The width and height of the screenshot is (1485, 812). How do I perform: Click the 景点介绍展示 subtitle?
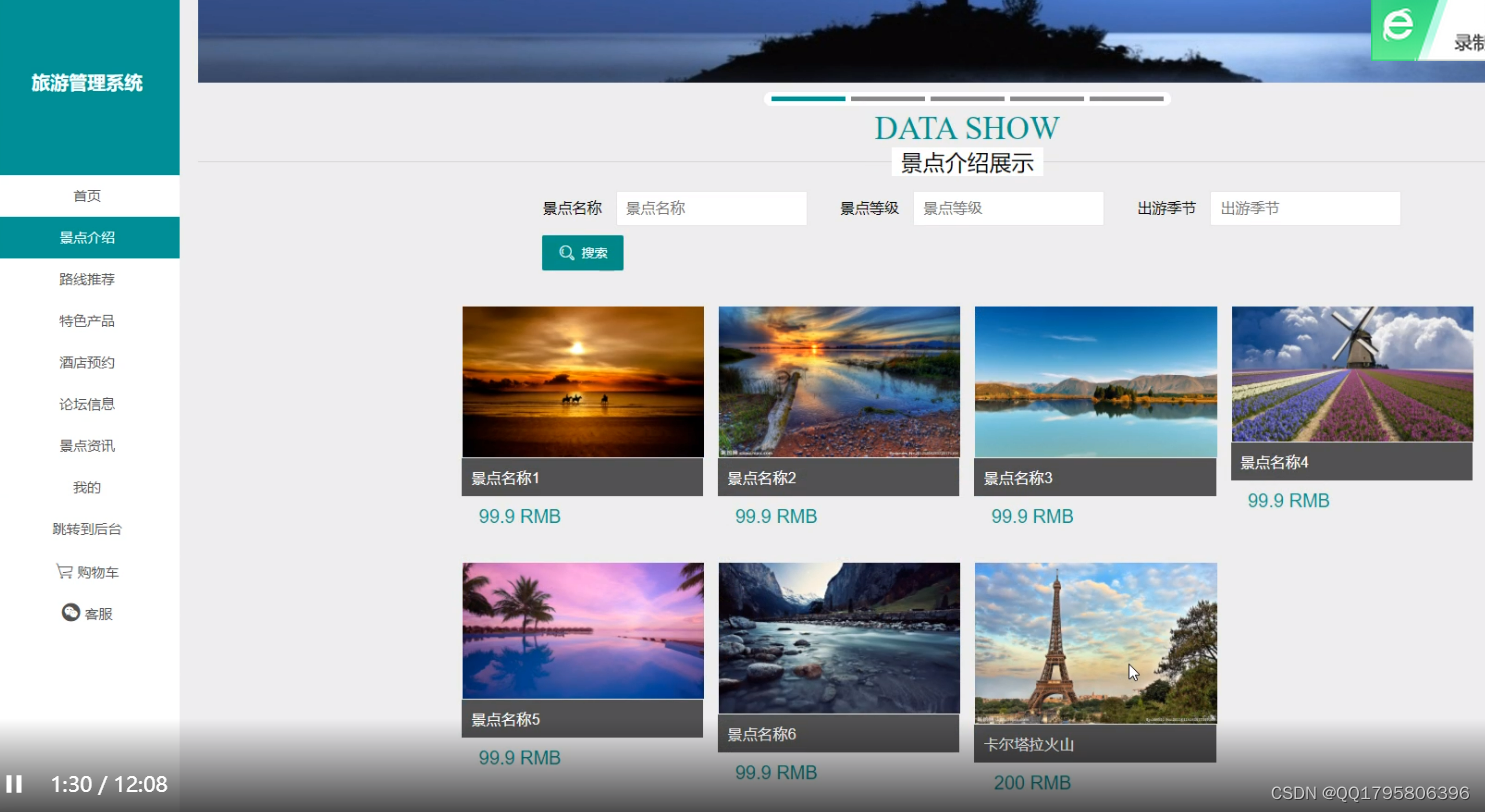(x=967, y=163)
